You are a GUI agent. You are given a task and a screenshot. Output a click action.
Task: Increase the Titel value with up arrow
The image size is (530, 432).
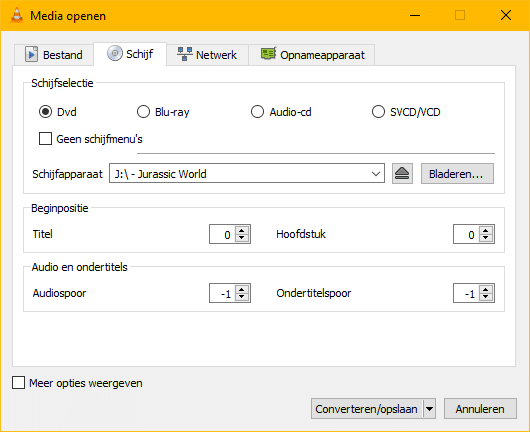[242, 230]
